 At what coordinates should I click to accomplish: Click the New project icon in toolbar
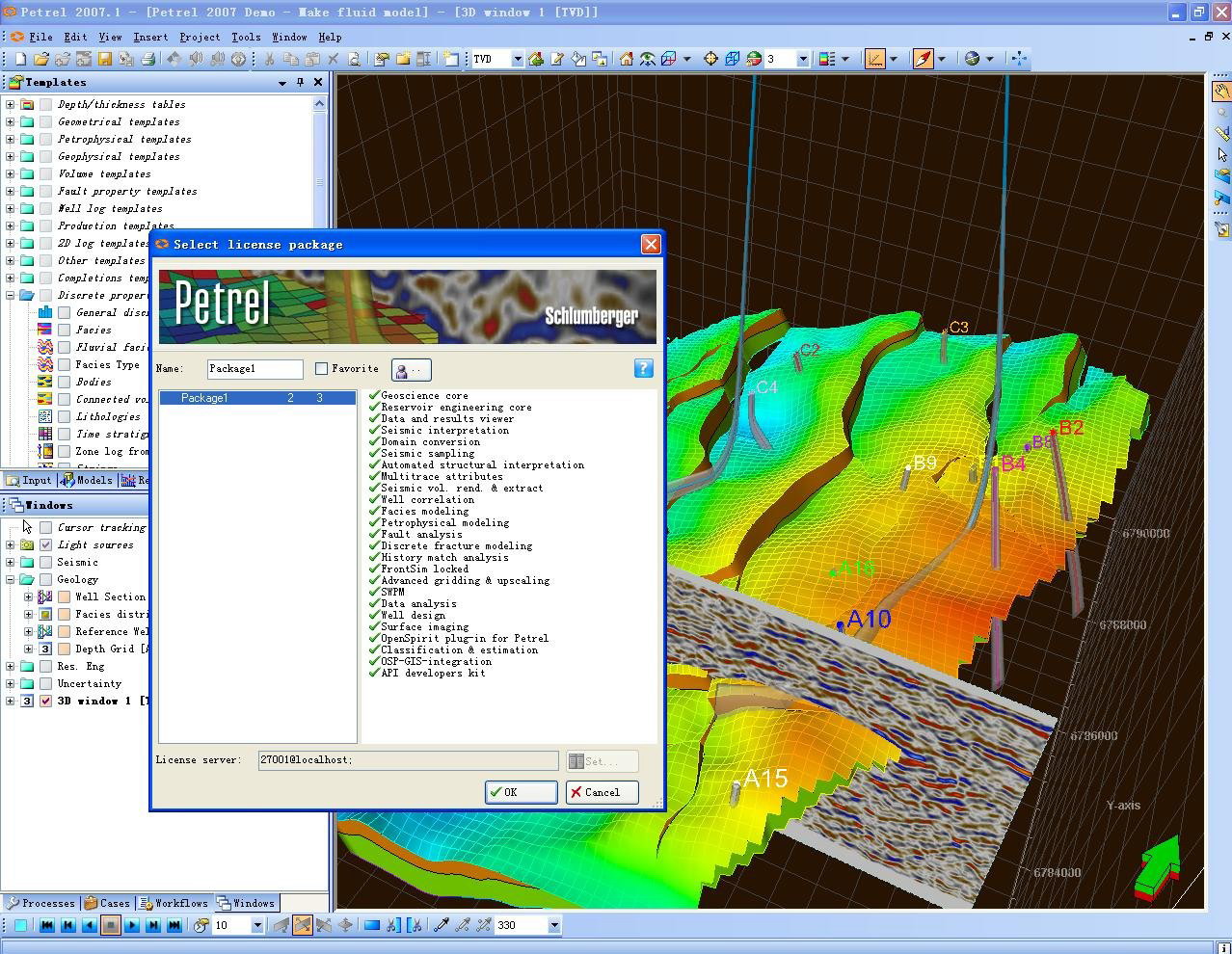click(x=20, y=59)
